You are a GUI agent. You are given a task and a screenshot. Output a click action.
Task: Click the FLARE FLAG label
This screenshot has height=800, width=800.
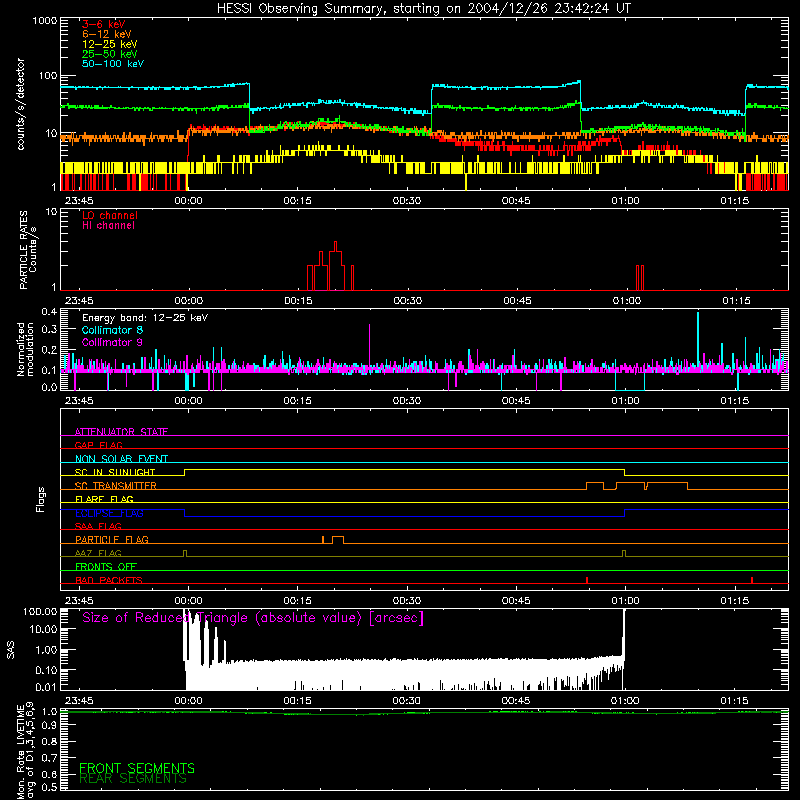pyautogui.click(x=104, y=499)
